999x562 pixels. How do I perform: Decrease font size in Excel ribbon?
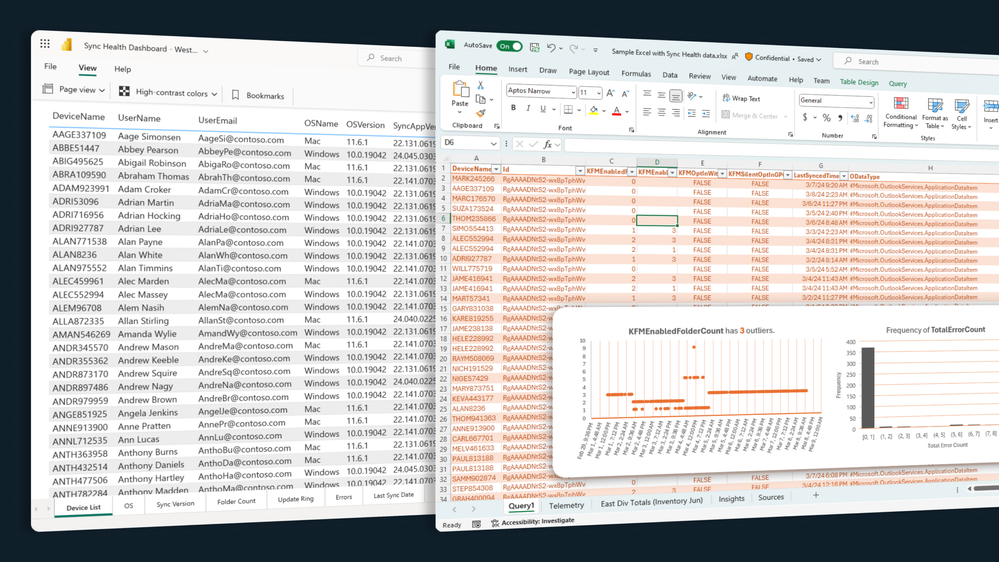pyautogui.click(x=625, y=94)
